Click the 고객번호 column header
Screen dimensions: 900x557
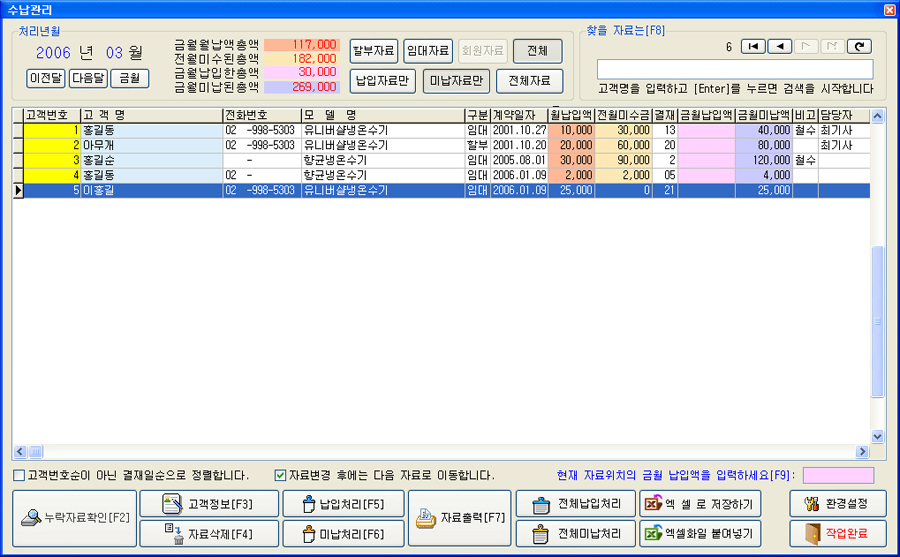(52, 115)
